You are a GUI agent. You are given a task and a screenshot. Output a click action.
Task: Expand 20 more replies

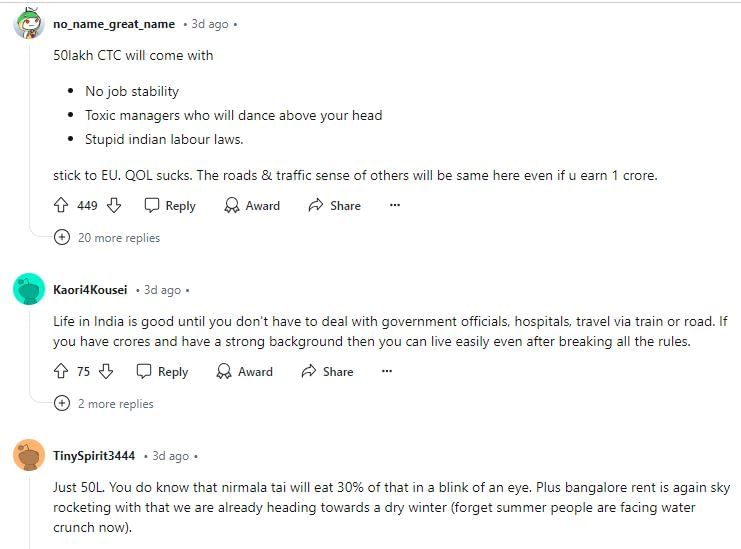click(118, 238)
